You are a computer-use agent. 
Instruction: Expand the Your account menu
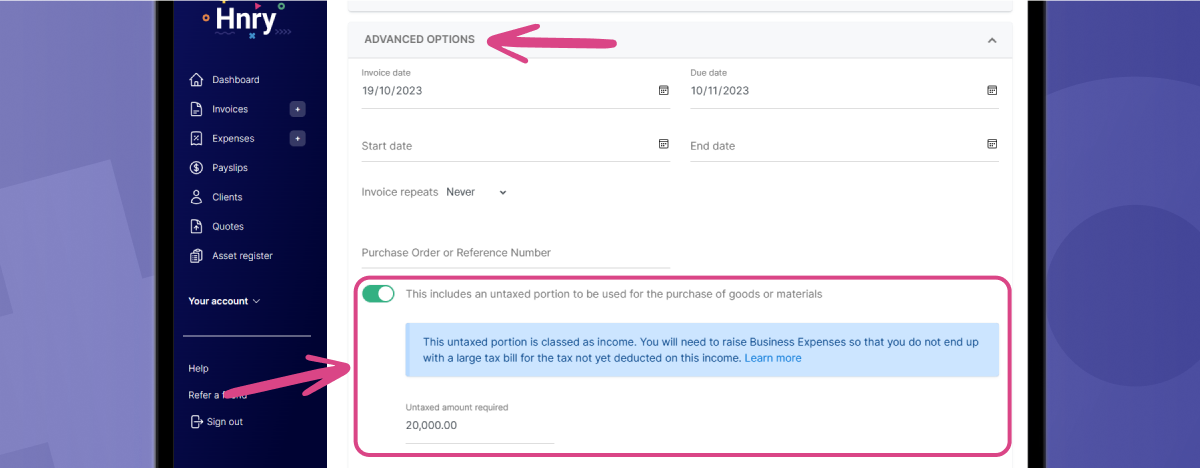coord(224,301)
